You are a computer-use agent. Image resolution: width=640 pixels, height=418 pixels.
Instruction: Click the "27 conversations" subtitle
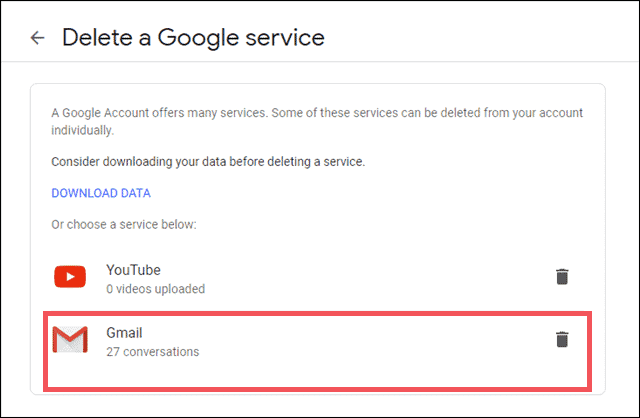[x=152, y=351]
